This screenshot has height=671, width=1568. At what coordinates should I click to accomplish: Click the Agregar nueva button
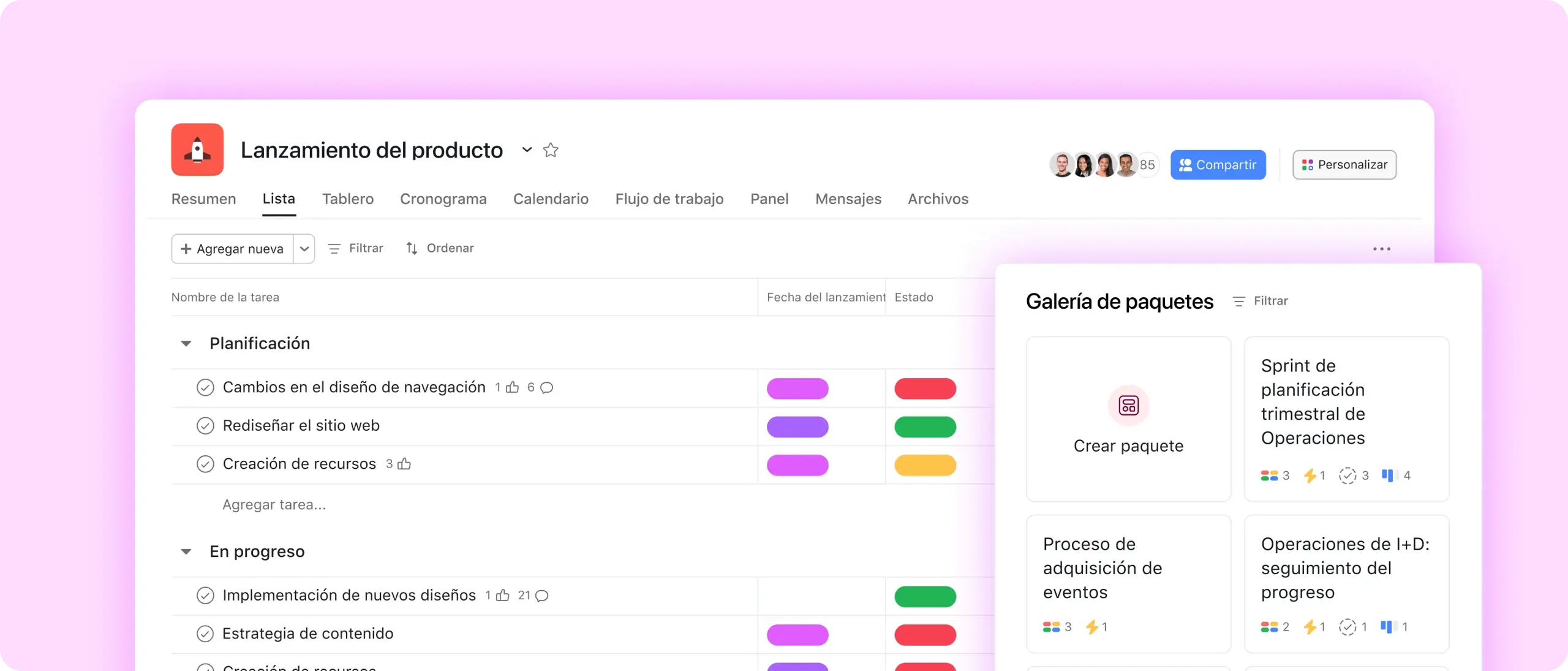tap(232, 249)
